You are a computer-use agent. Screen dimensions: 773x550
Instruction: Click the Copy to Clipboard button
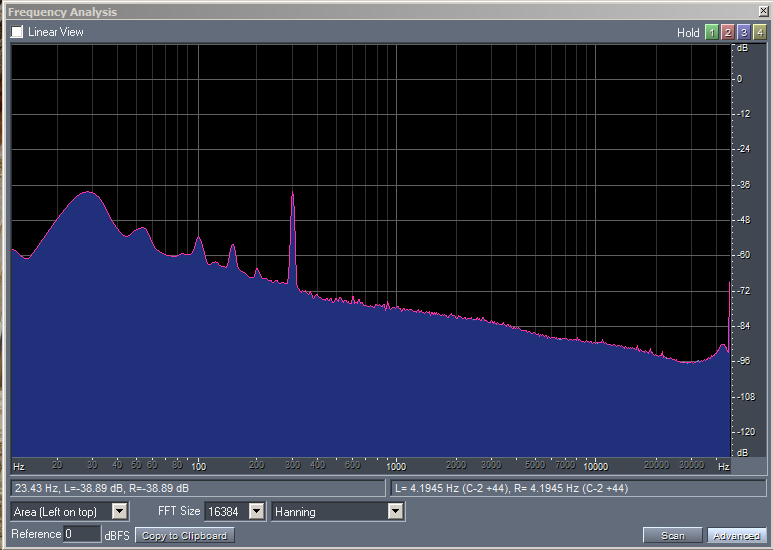click(184, 536)
